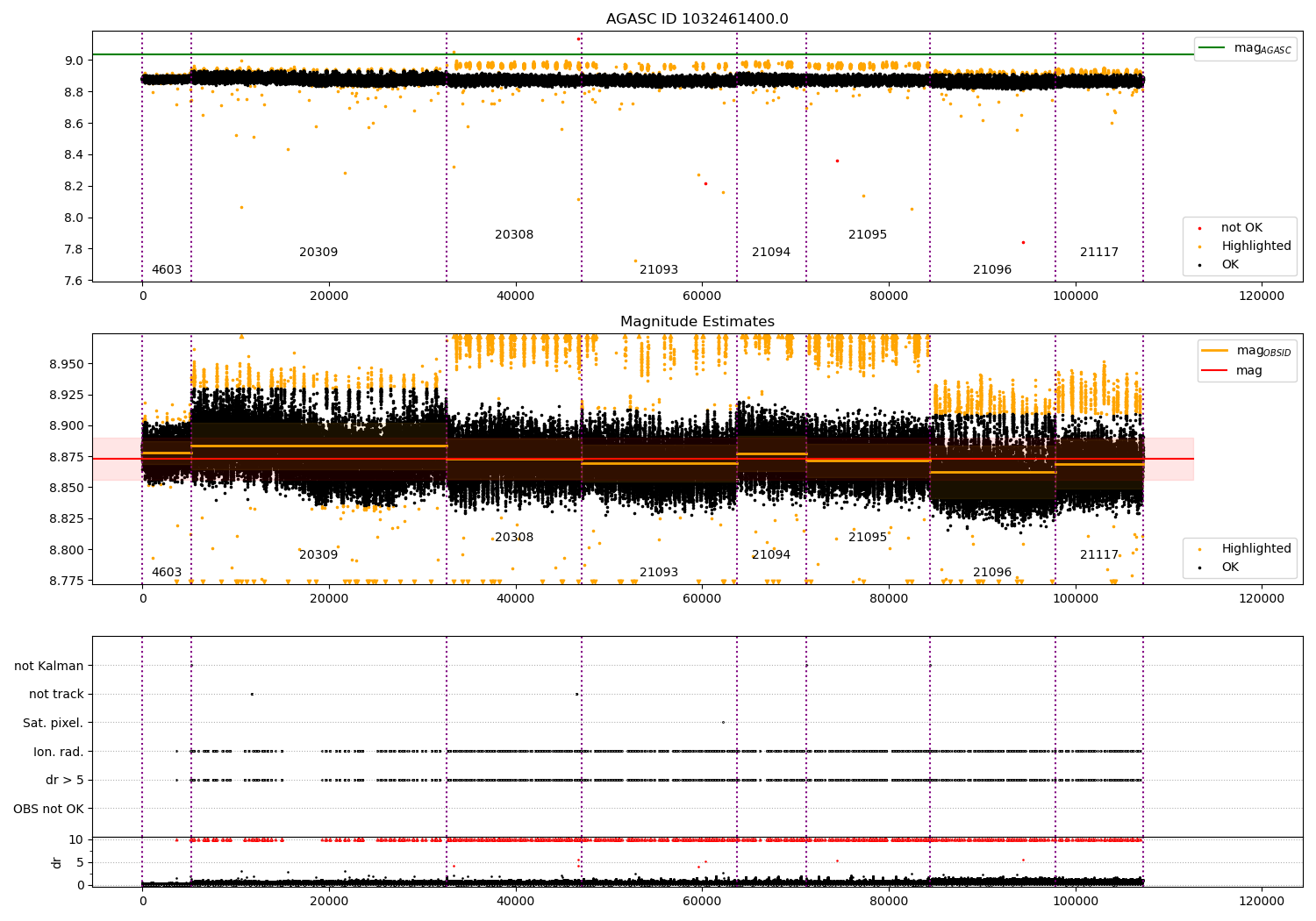The image size is (1316, 921).
Task: Click x-axis tick '100000' in Magnitude Estimates plot
Action: coord(1075,599)
